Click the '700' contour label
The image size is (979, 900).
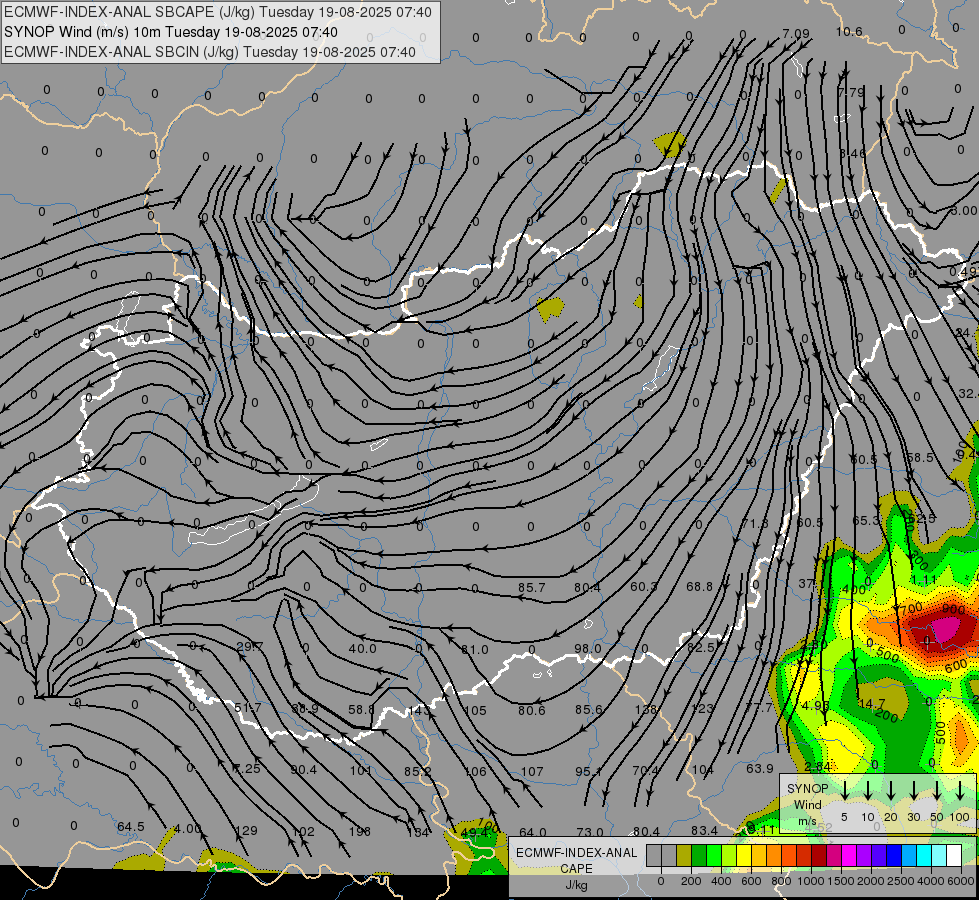[911, 607]
